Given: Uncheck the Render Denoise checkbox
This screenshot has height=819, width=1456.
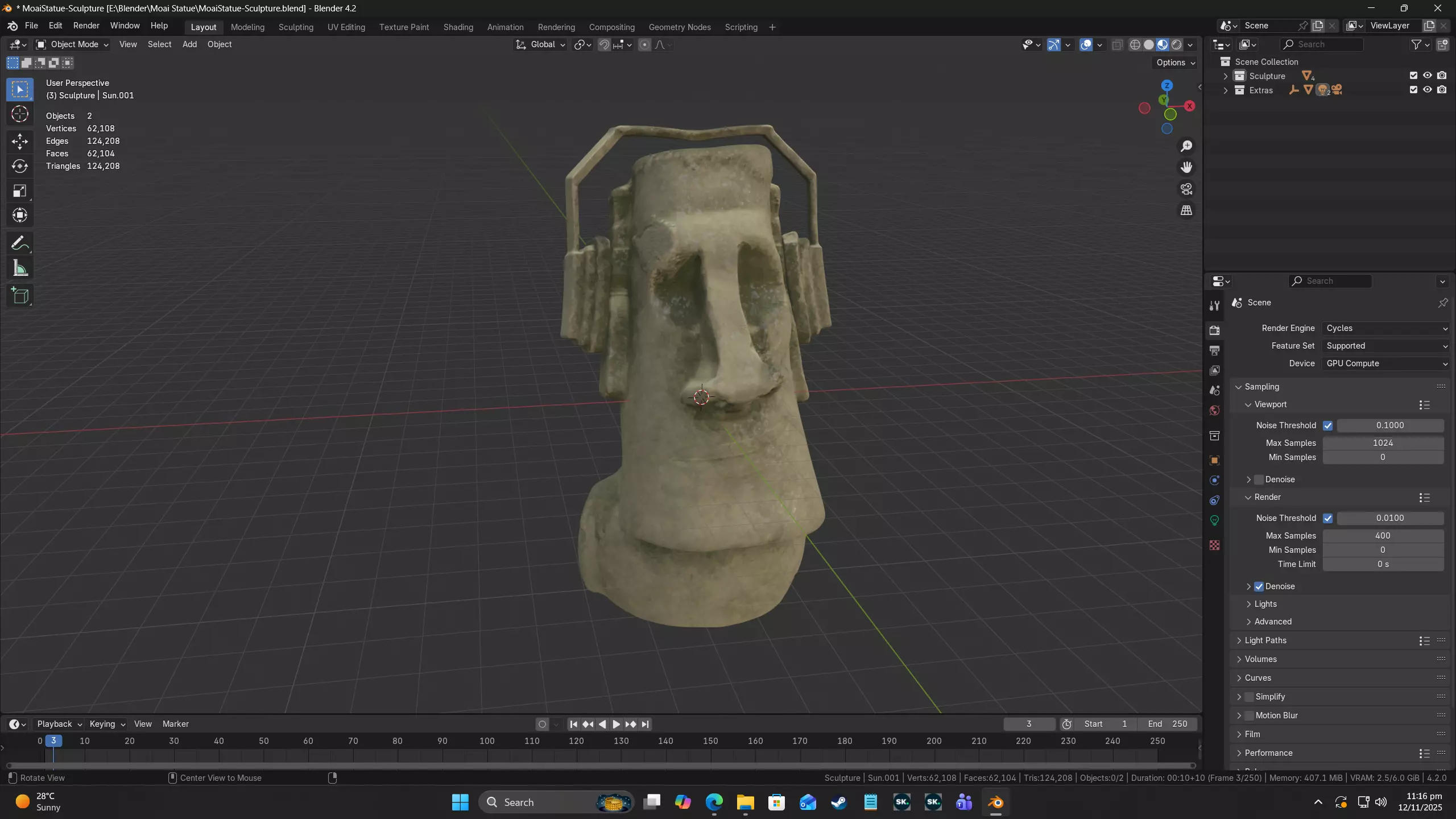Looking at the screenshot, I should coord(1259,586).
